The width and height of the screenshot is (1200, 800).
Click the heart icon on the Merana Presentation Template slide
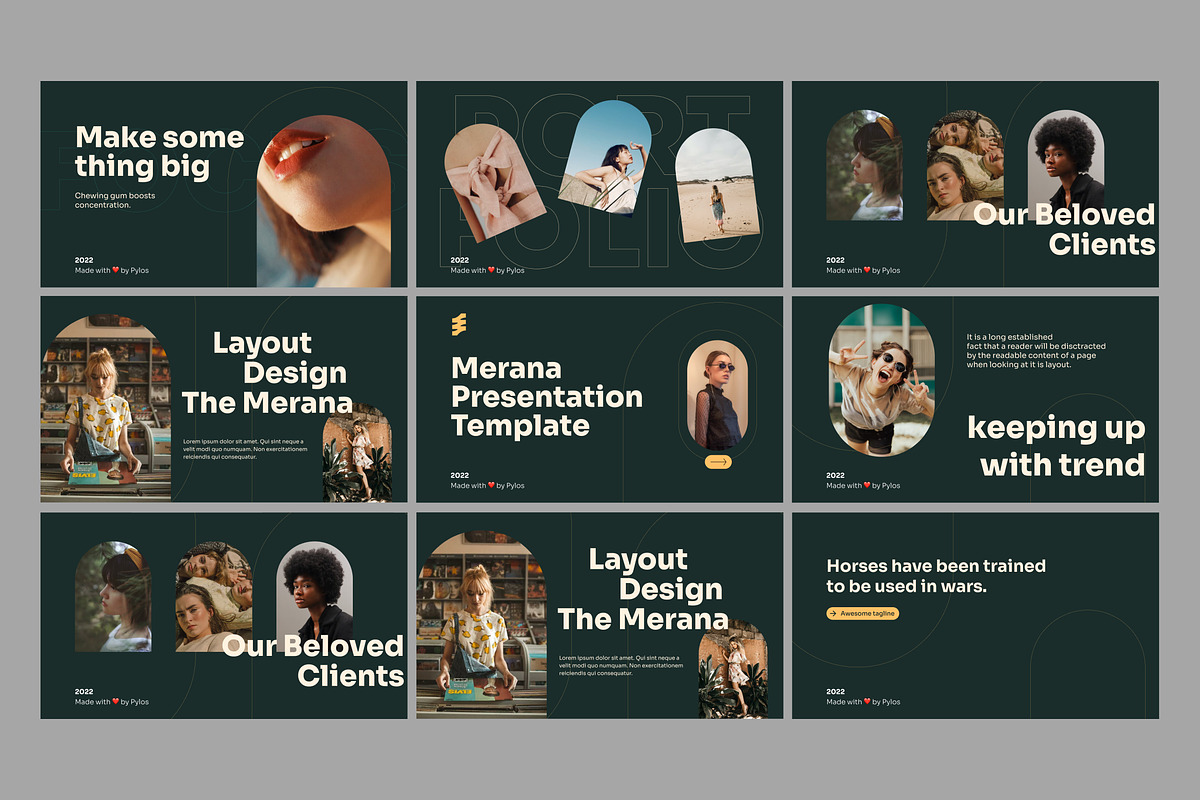[491, 486]
